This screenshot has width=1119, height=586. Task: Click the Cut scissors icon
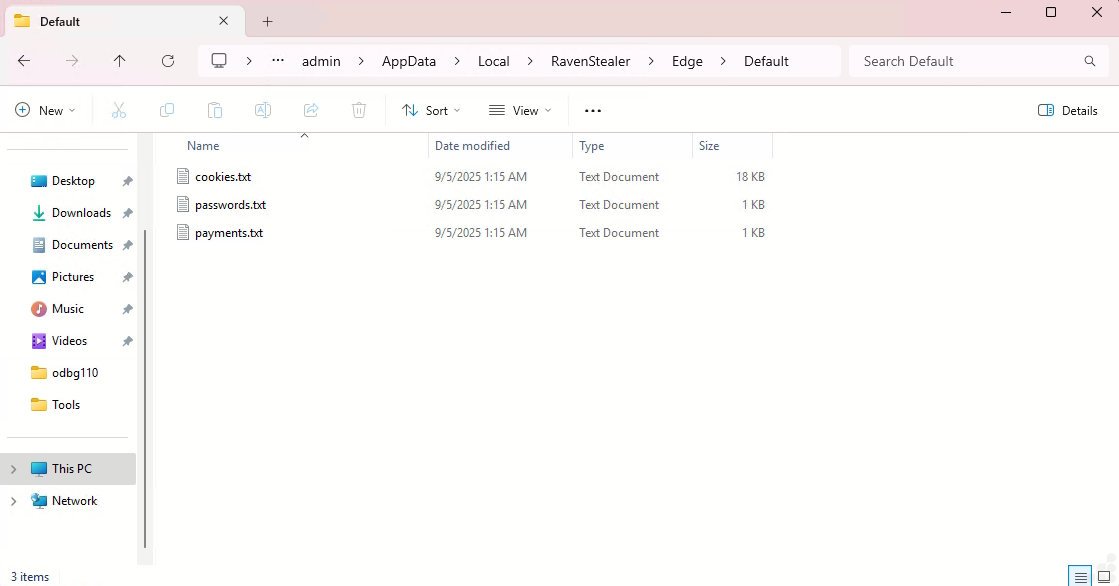point(119,110)
